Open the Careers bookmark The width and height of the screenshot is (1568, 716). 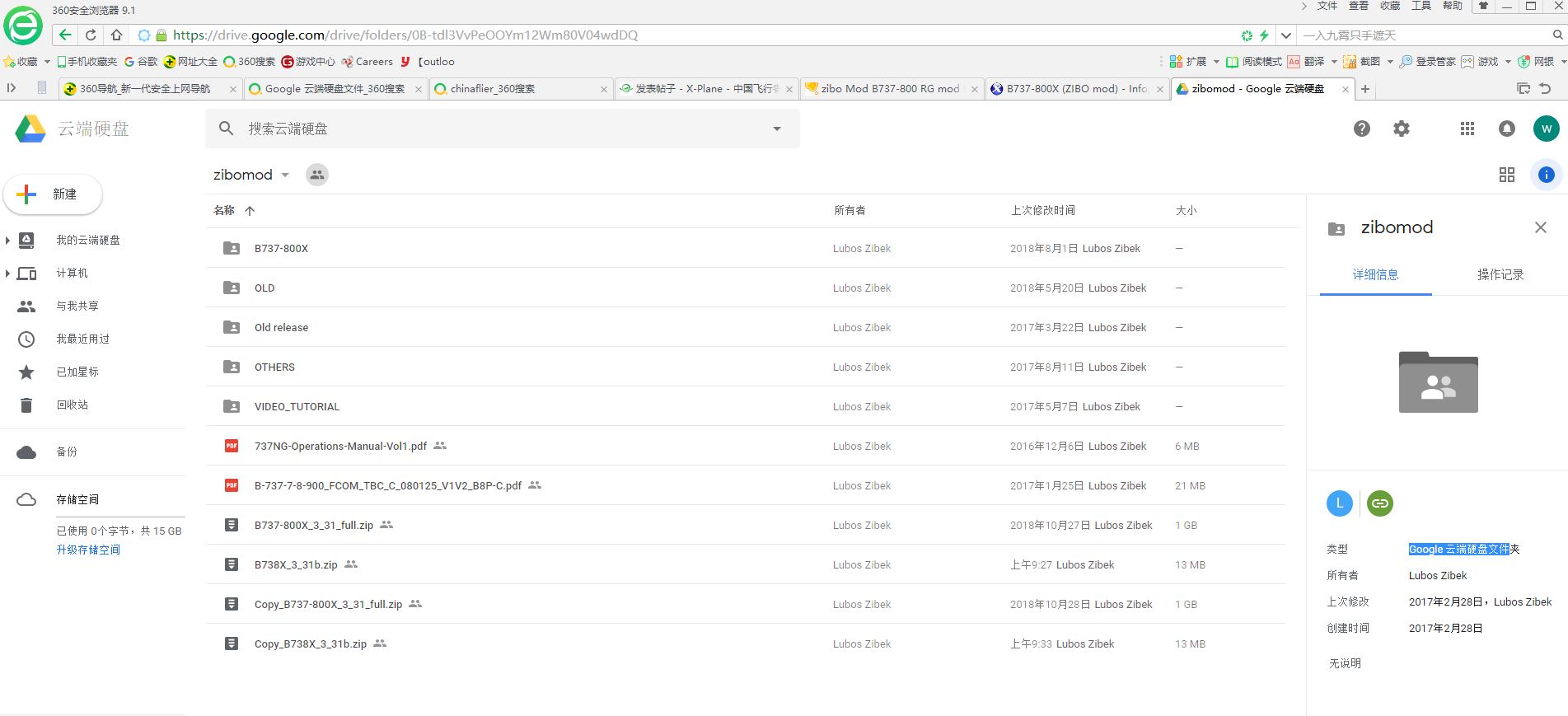click(x=367, y=62)
